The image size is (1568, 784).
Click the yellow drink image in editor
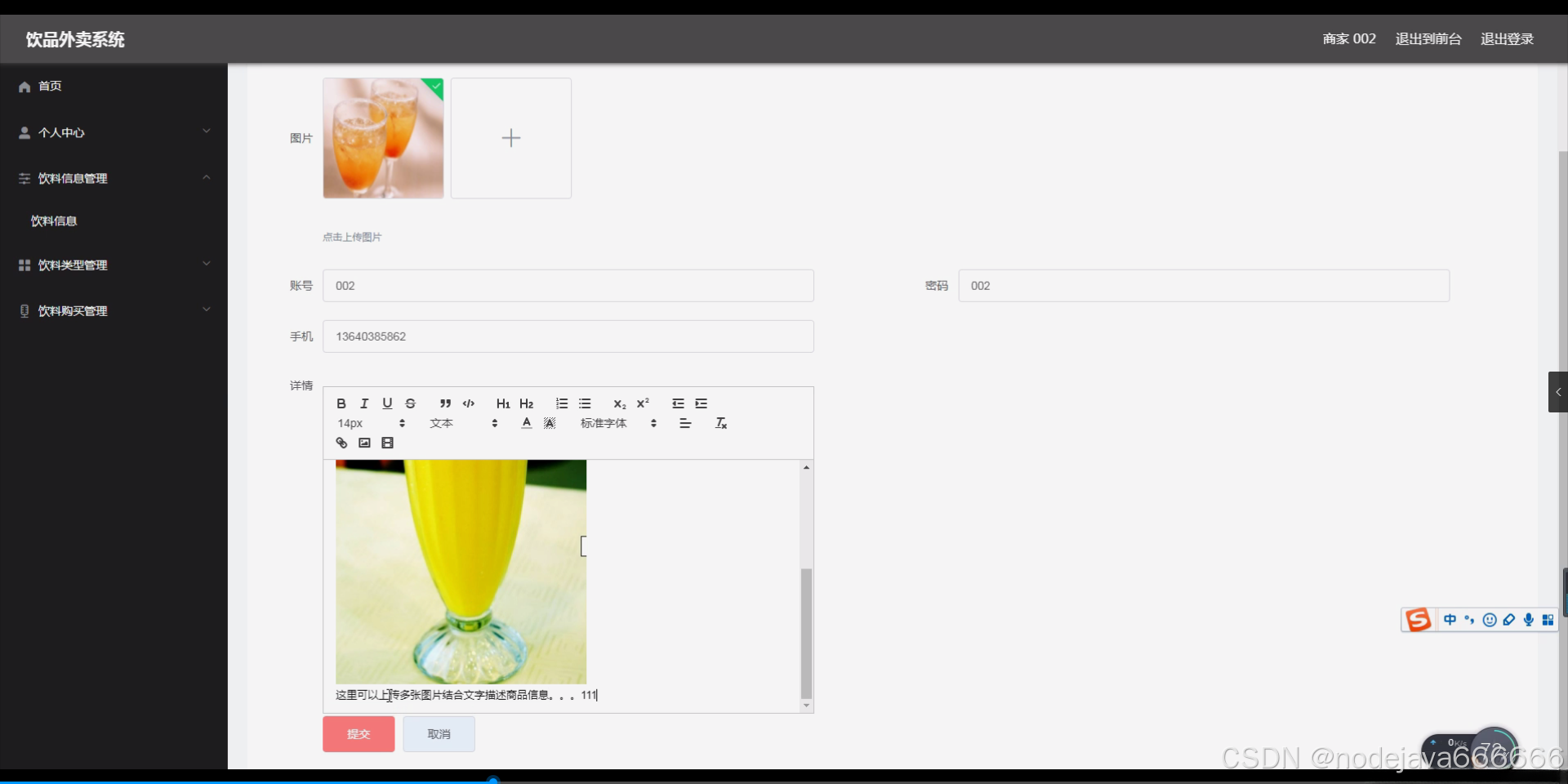click(461, 572)
